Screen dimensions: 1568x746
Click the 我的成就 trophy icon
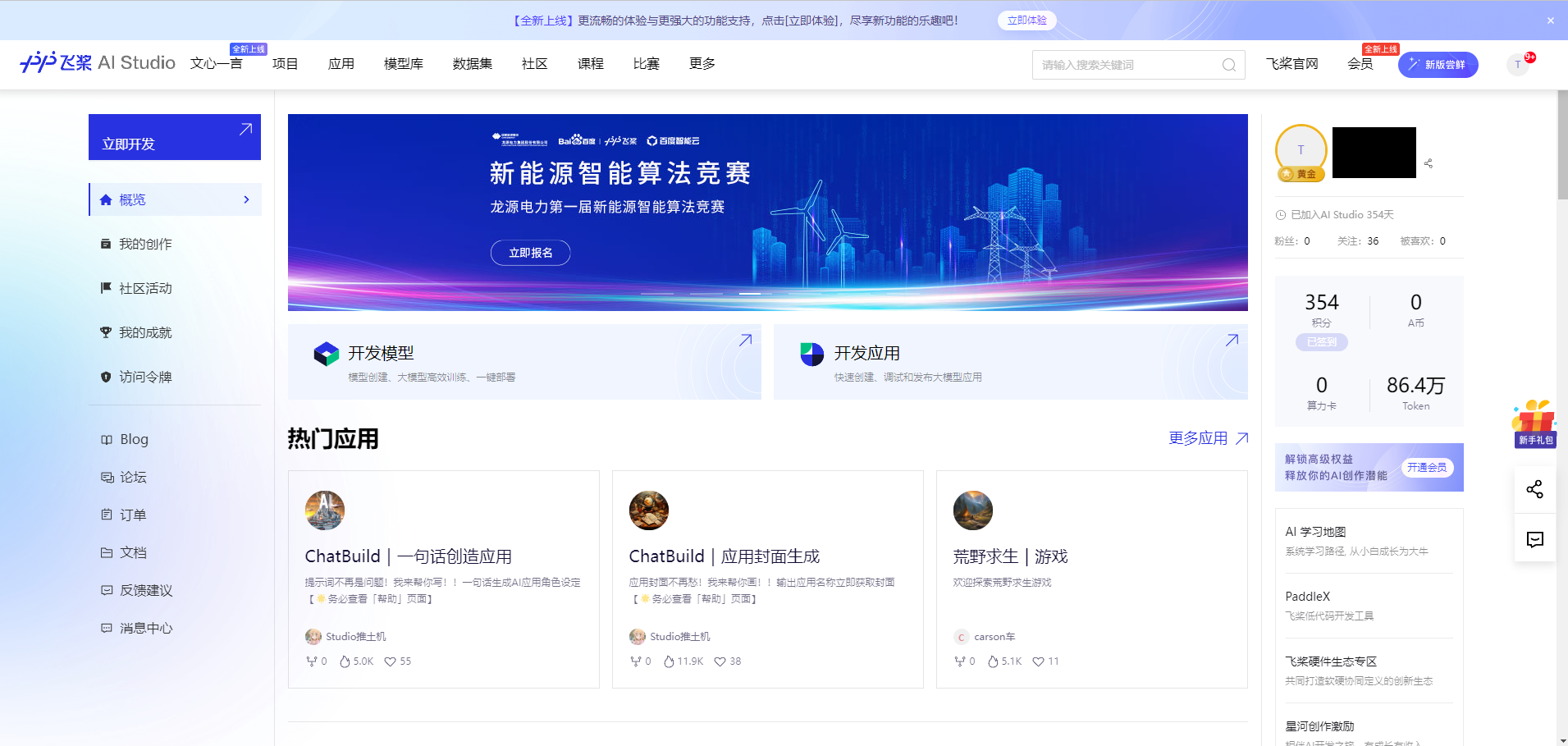[106, 332]
